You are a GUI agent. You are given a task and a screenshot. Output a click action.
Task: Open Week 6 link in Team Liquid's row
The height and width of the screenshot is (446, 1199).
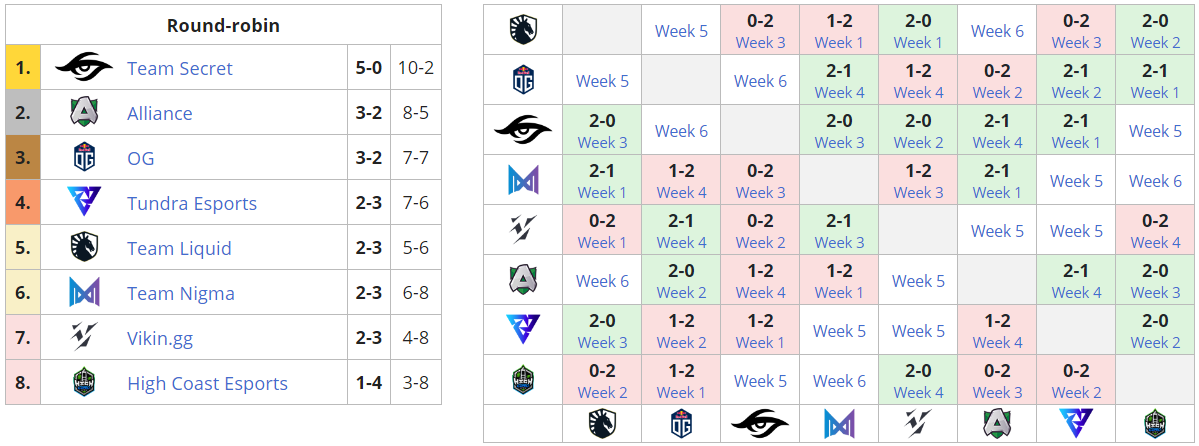pos(997,31)
